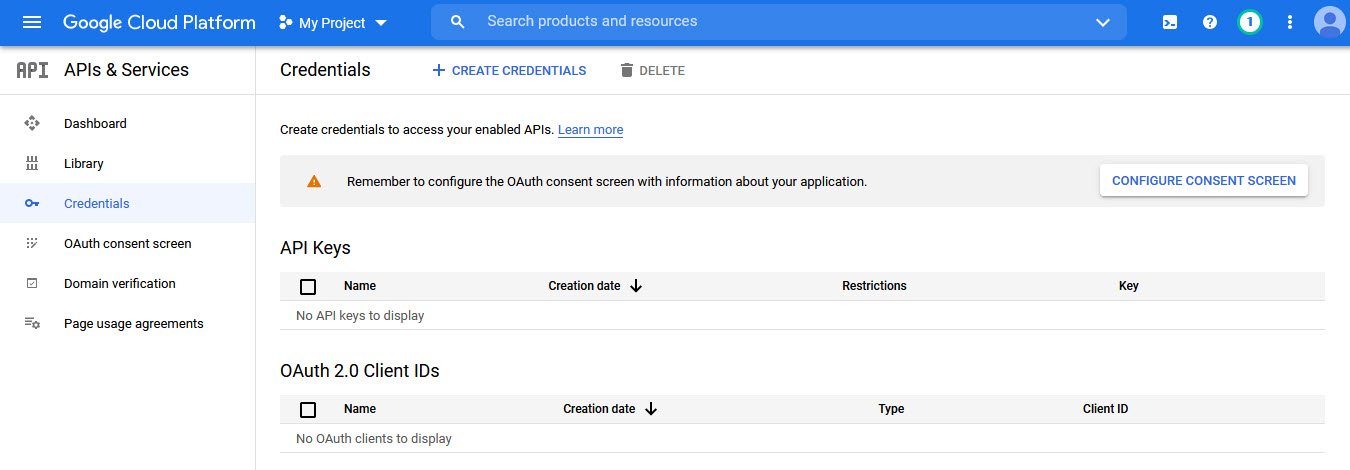
Task: Click the Type column header
Action: pyautogui.click(x=891, y=409)
